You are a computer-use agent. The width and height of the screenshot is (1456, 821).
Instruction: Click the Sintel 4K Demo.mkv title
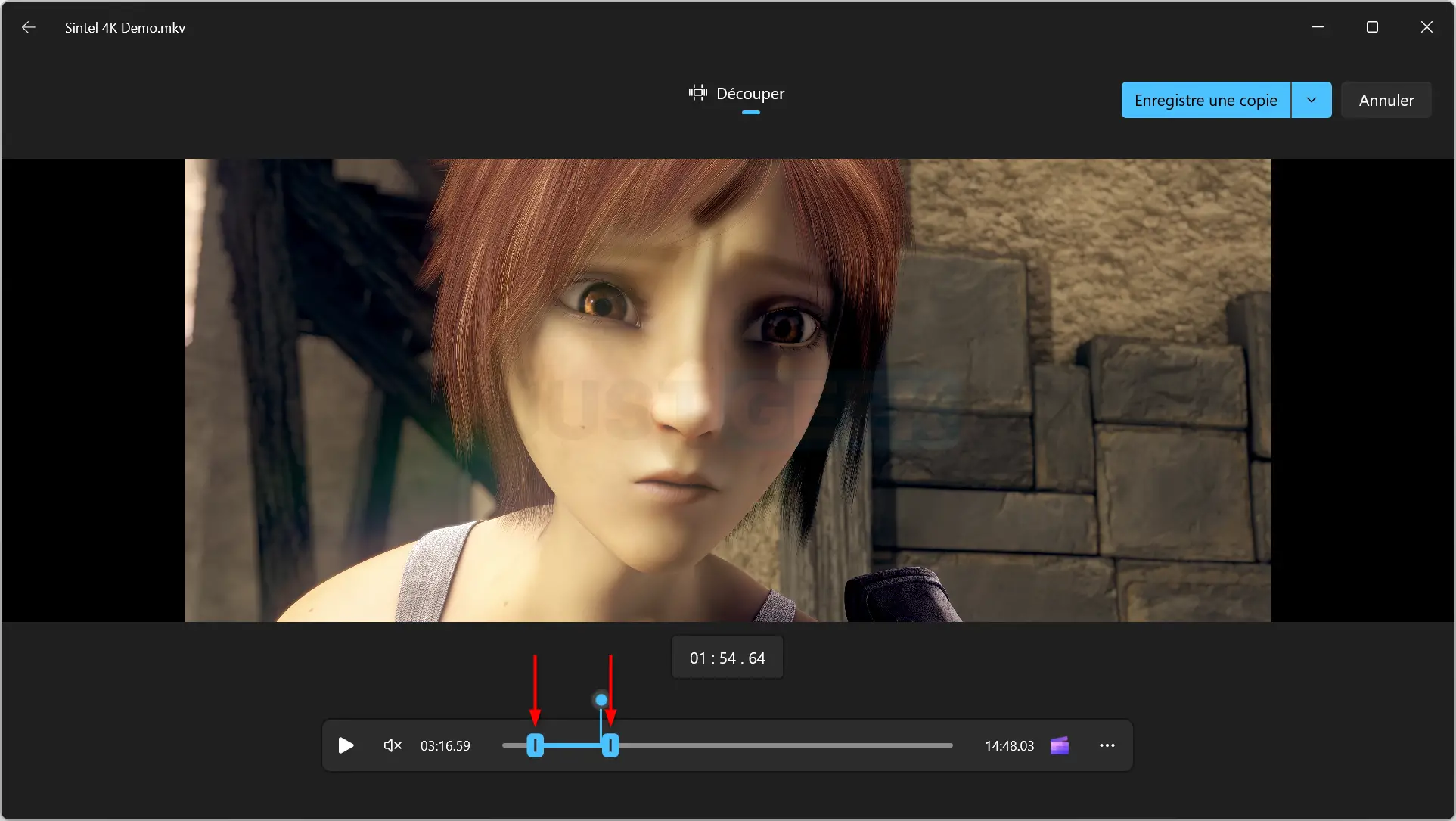(125, 27)
